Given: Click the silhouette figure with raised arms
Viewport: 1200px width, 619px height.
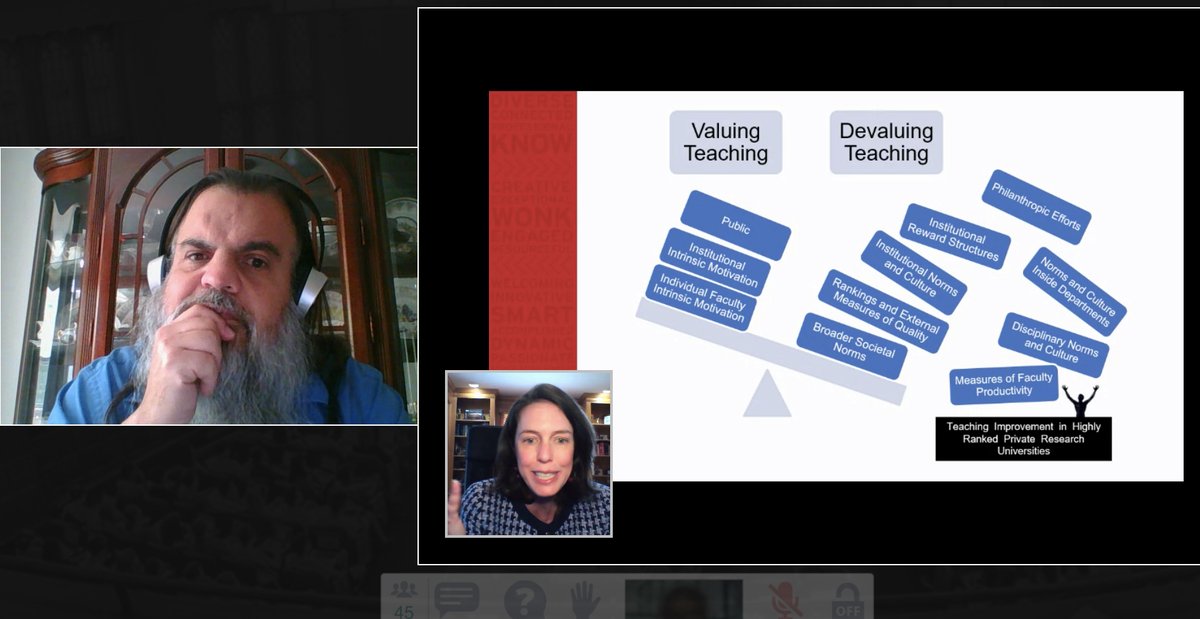Looking at the screenshot, I should point(1080,401).
